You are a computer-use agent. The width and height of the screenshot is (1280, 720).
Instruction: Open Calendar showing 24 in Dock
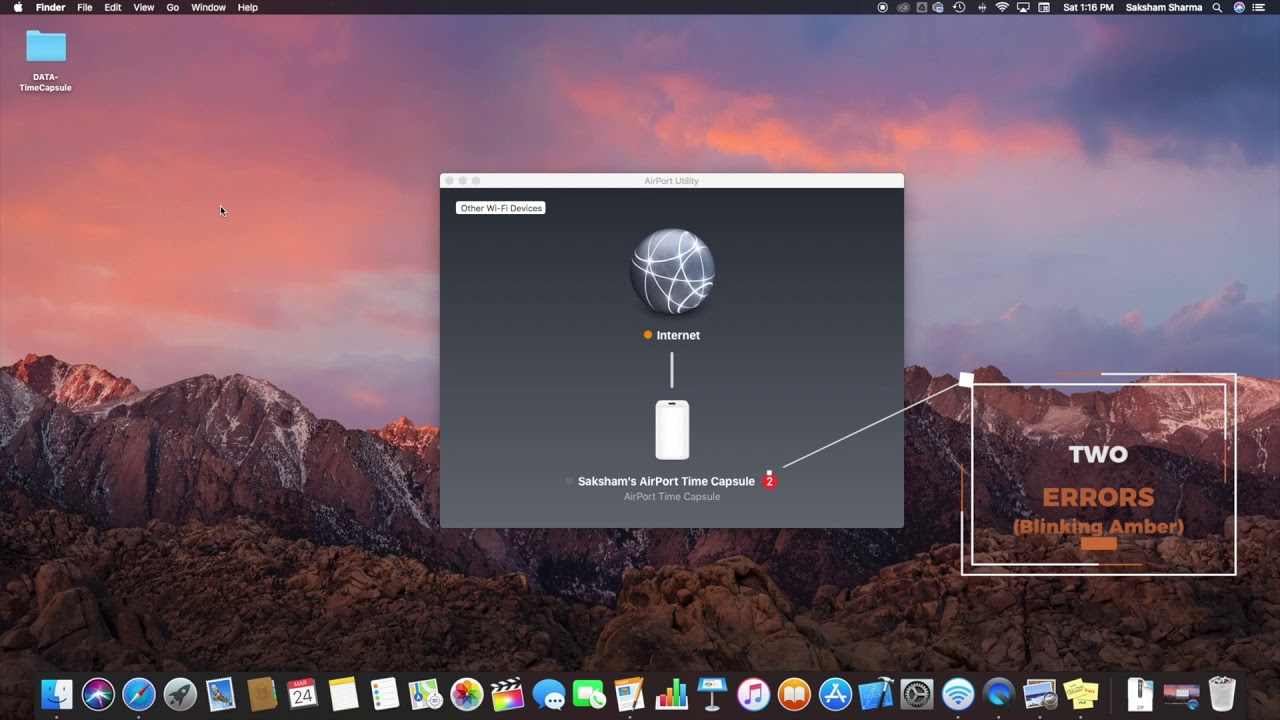tap(303, 694)
